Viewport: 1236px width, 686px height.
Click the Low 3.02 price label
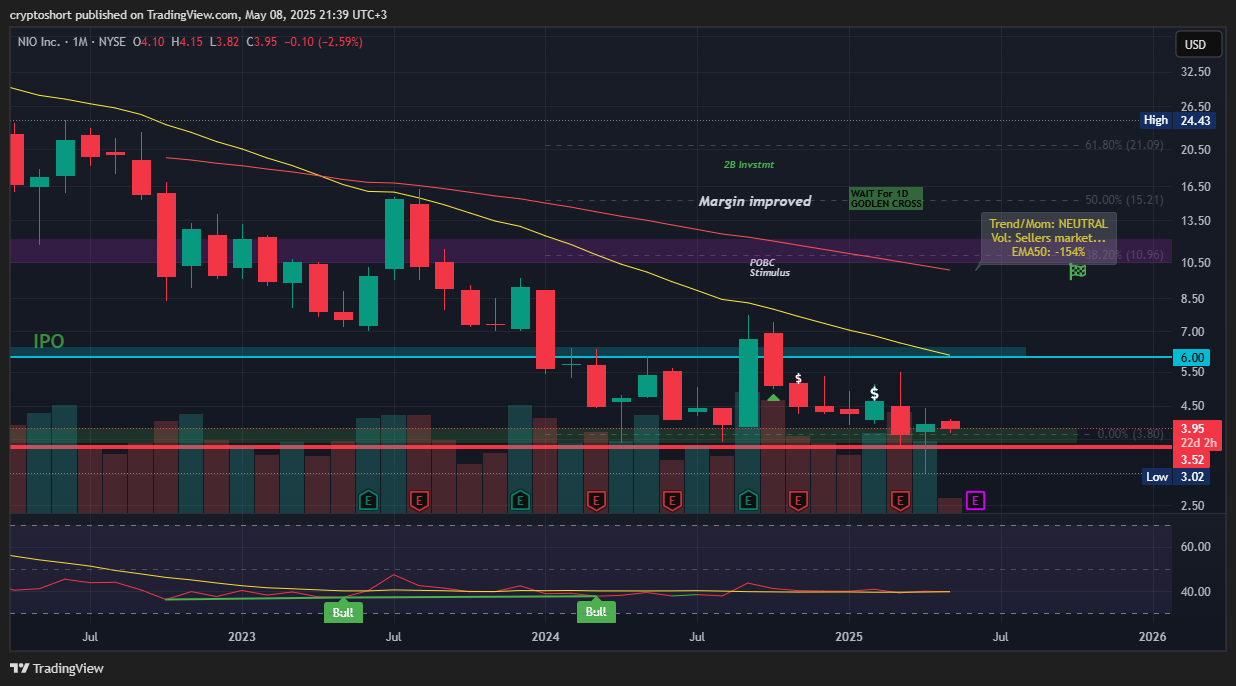coord(1177,477)
